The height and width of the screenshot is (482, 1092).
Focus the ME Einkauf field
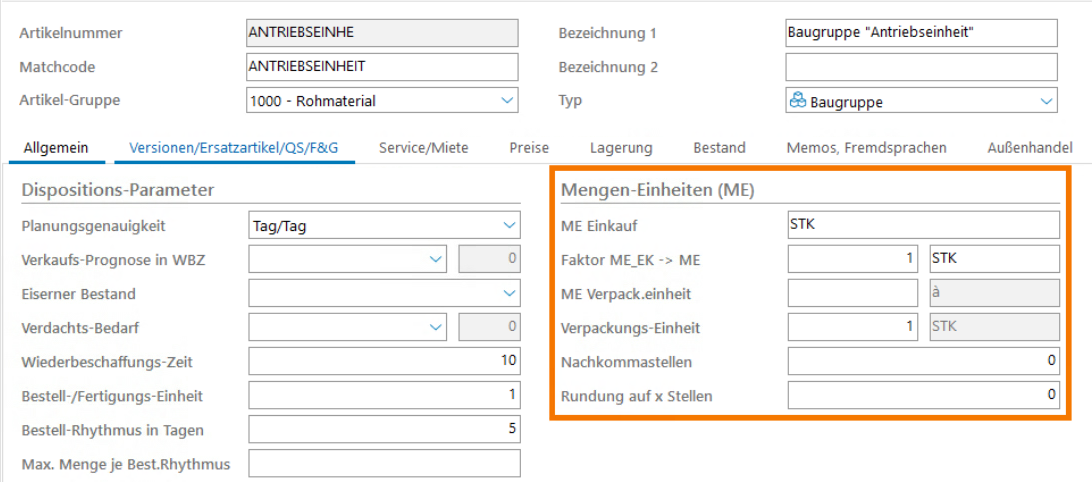click(922, 225)
